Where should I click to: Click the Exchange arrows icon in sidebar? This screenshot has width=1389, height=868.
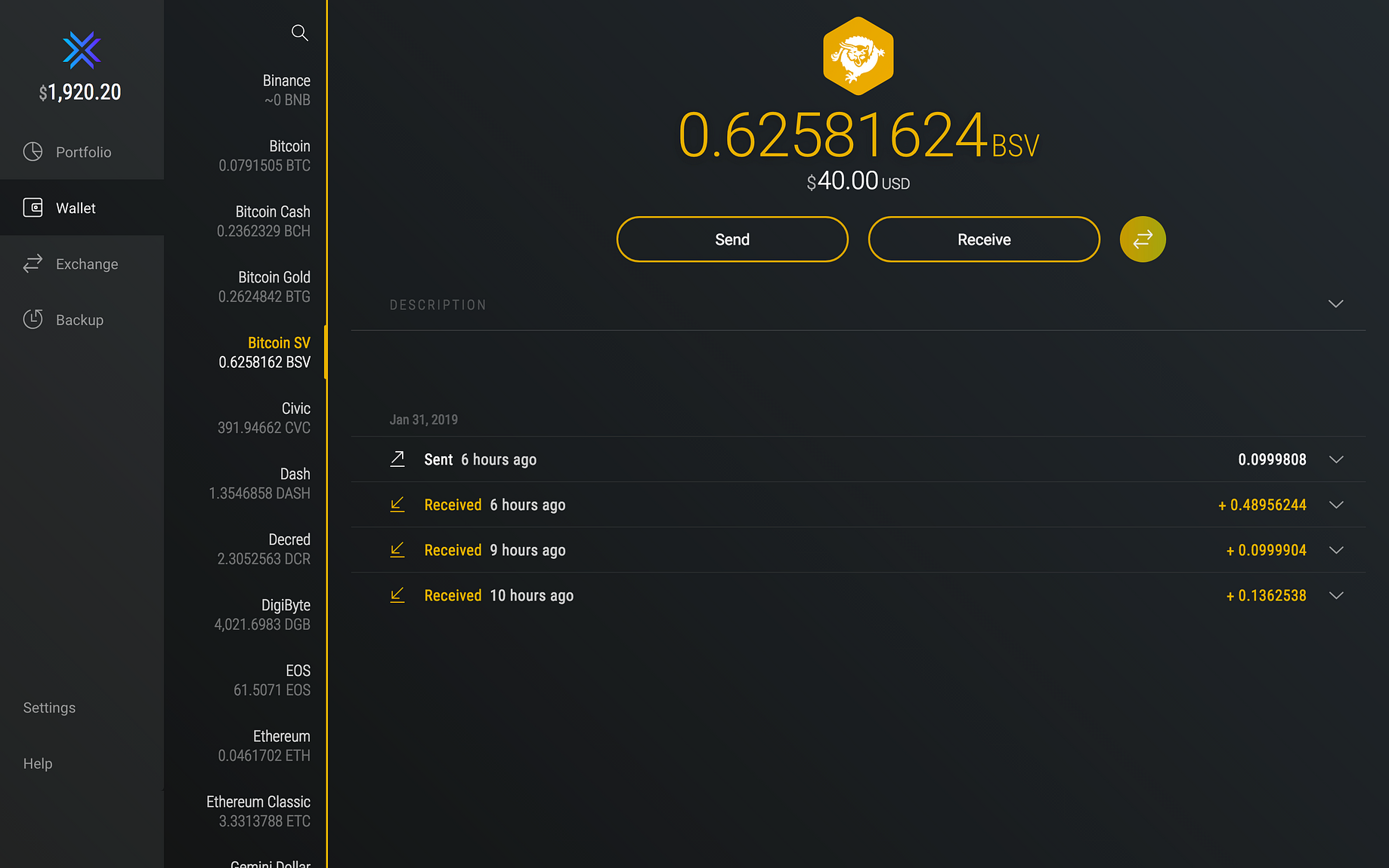[x=33, y=264]
